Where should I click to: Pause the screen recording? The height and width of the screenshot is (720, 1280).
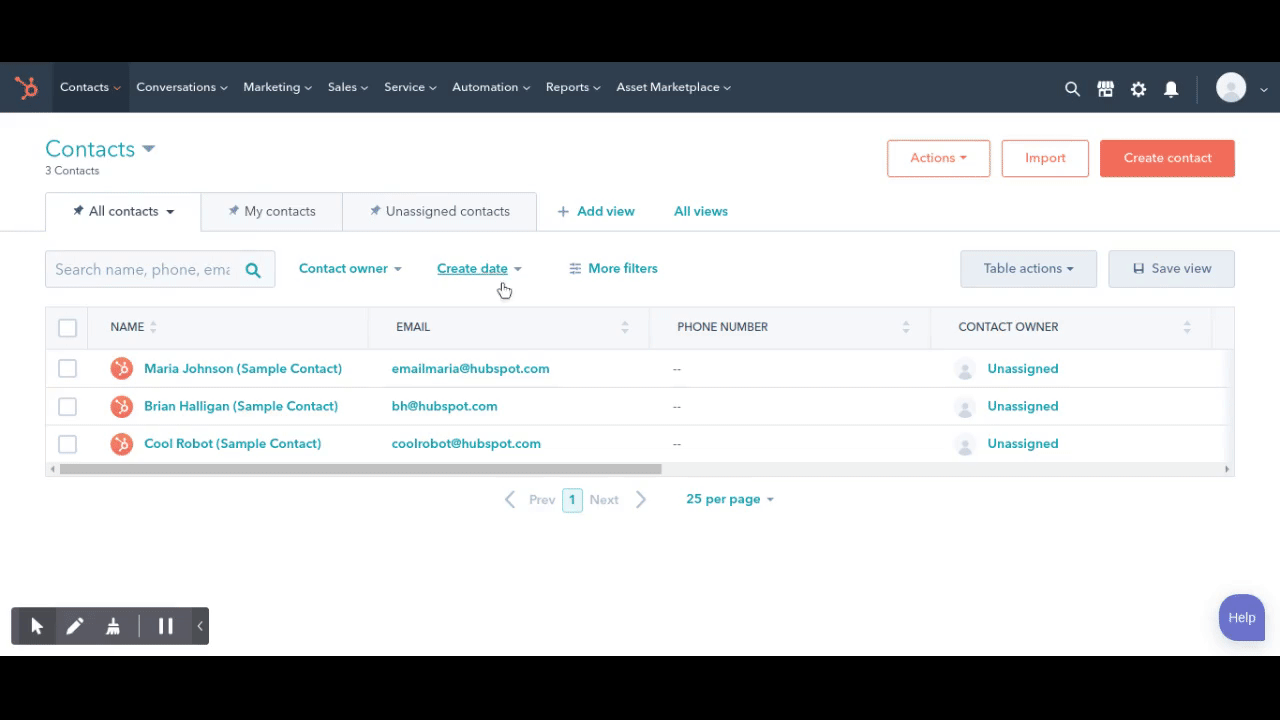click(x=166, y=626)
